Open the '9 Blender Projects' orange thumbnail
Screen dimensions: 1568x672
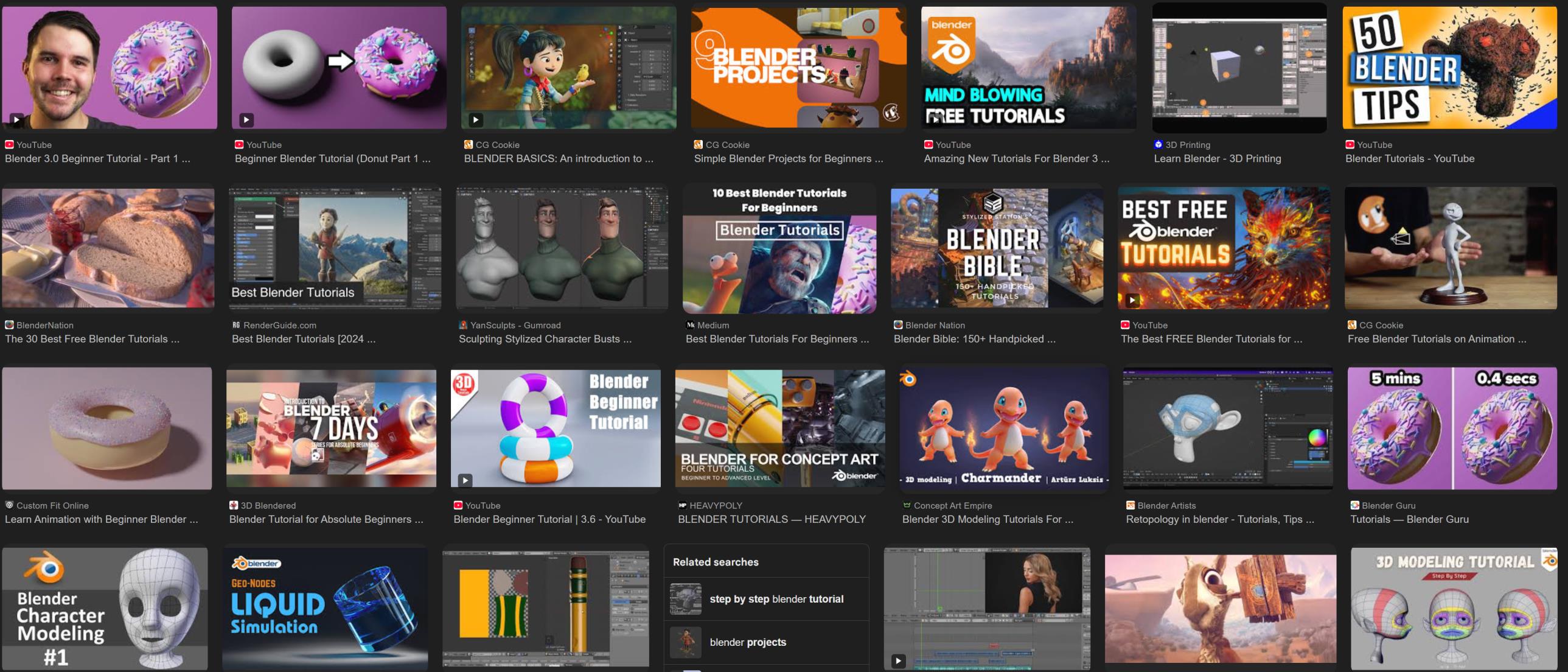(x=799, y=68)
